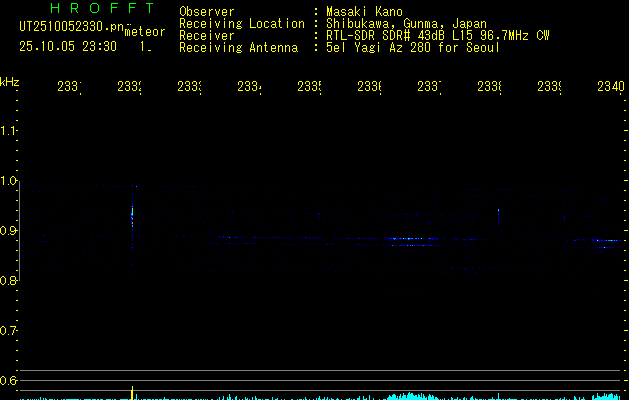Click the gray frequency range bar on left axis
Image resolution: width=629 pixels, height=400 pixels.
[x=20, y=233]
